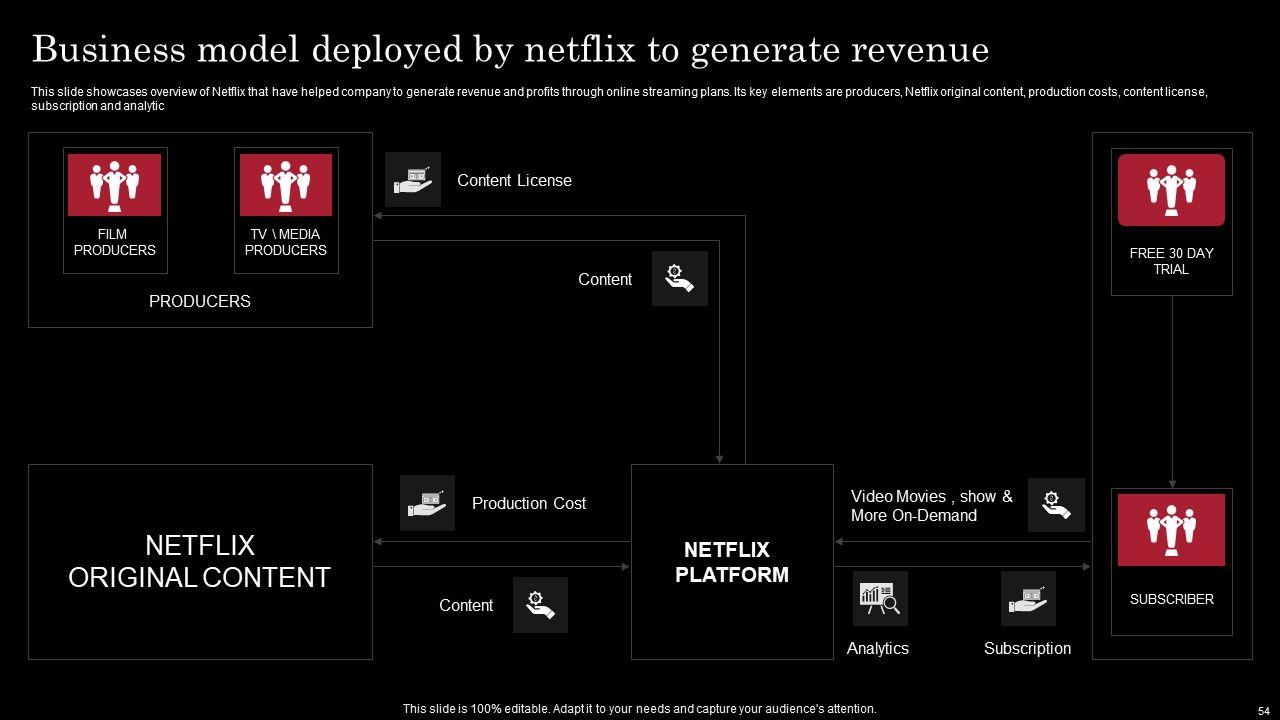Click the 'Subscription' label

click(1027, 648)
